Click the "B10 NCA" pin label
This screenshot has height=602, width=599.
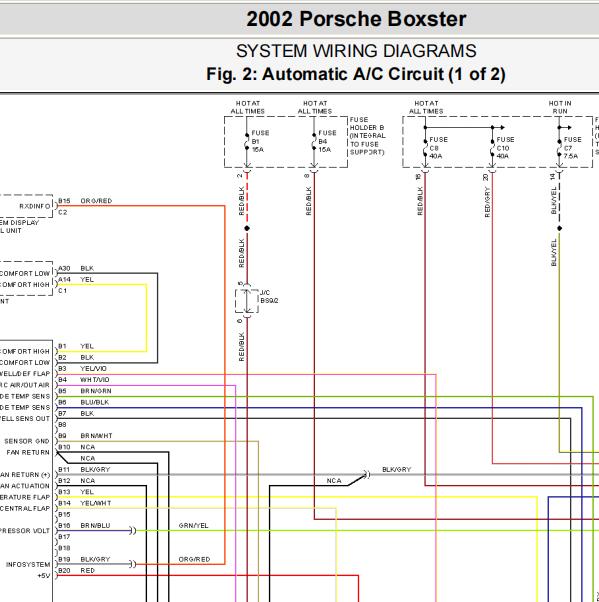click(76, 447)
